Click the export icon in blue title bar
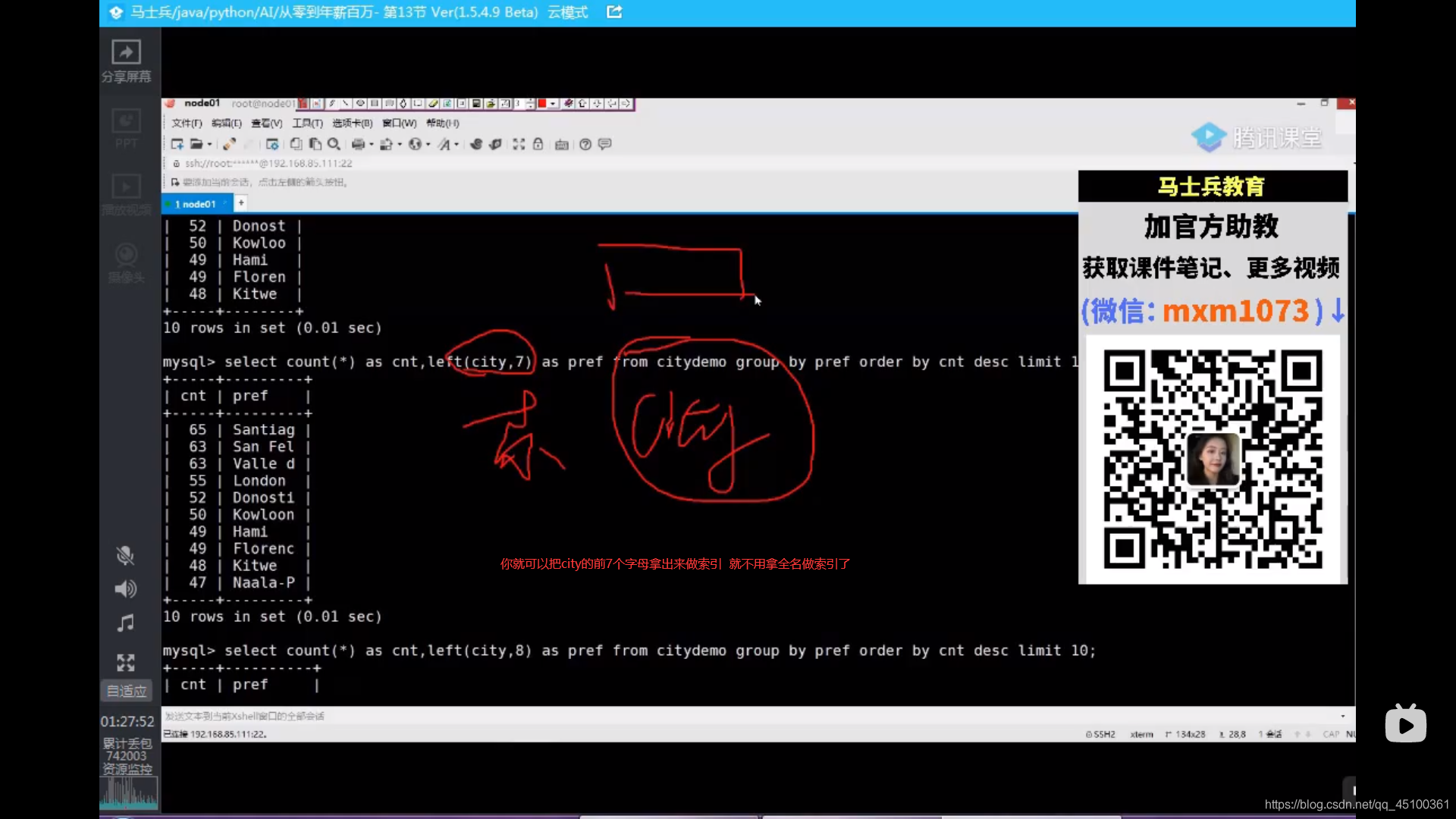The height and width of the screenshot is (819, 1456). pyautogui.click(x=615, y=12)
